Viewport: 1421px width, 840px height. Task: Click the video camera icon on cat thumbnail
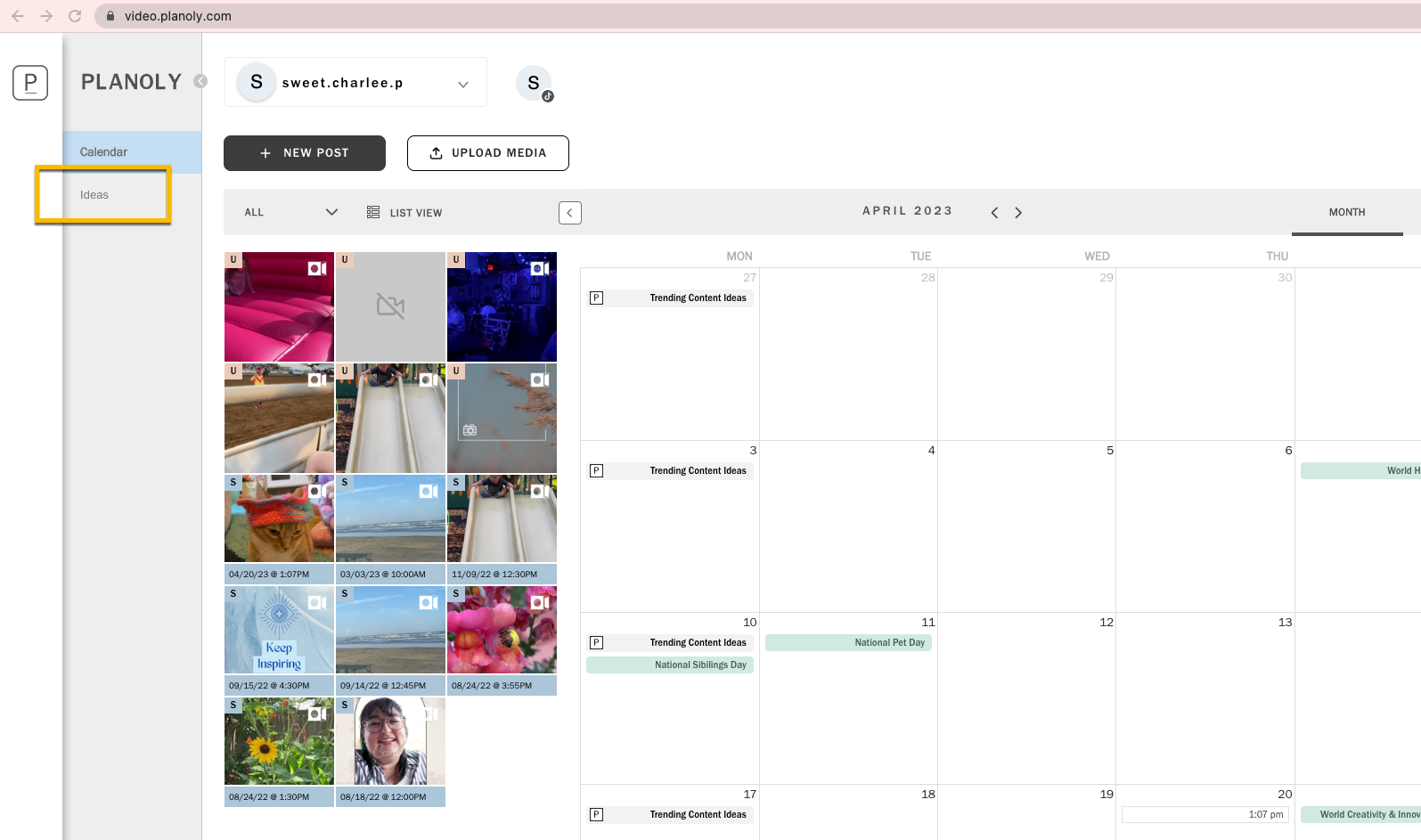point(317,491)
